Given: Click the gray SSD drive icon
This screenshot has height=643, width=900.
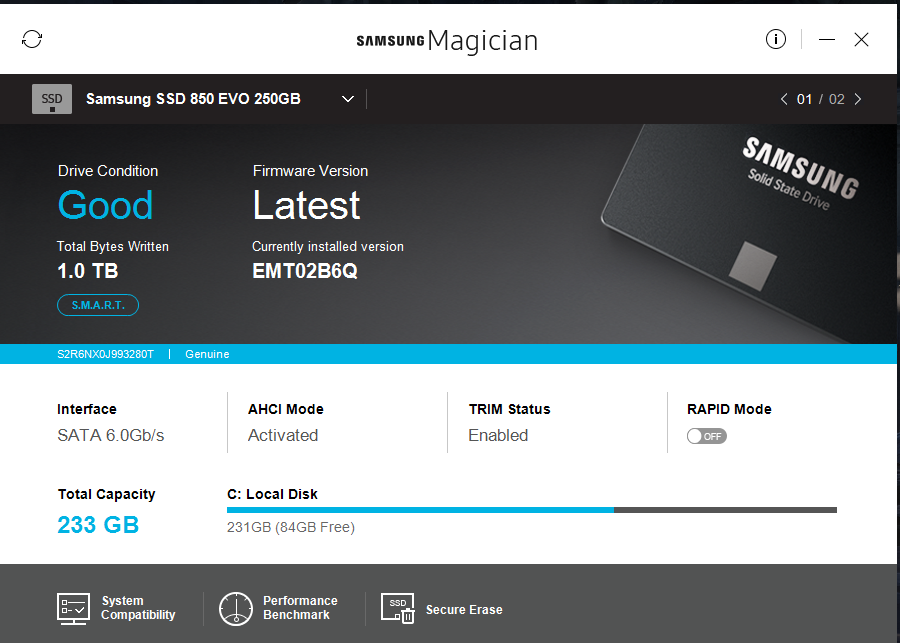Looking at the screenshot, I should coord(52,99).
